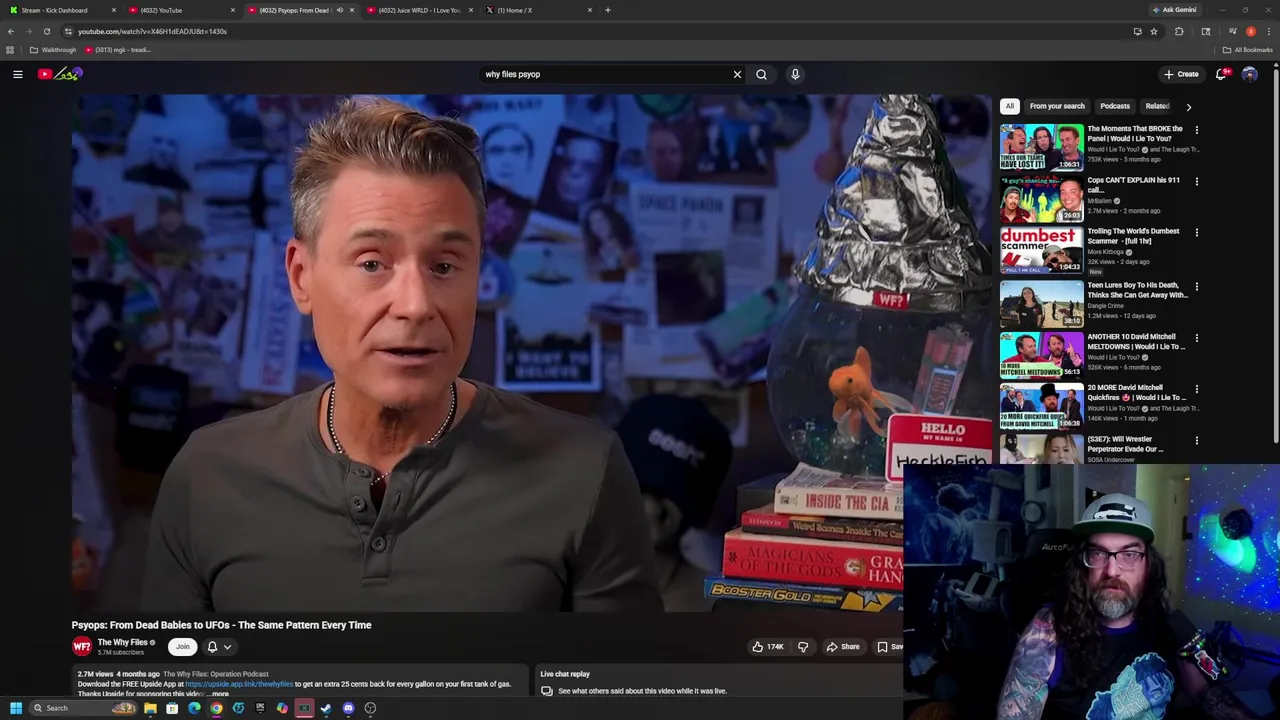Open Cops CAN'T EXPLAIN his 911 call video
The width and height of the screenshot is (1280, 720).
[1133, 185]
